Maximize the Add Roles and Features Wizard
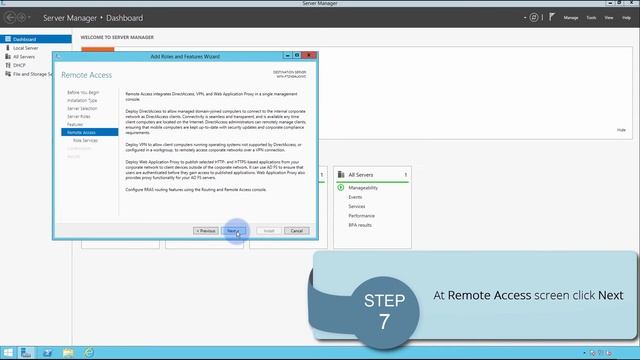Screen dimensions: 640x360 [297, 56]
